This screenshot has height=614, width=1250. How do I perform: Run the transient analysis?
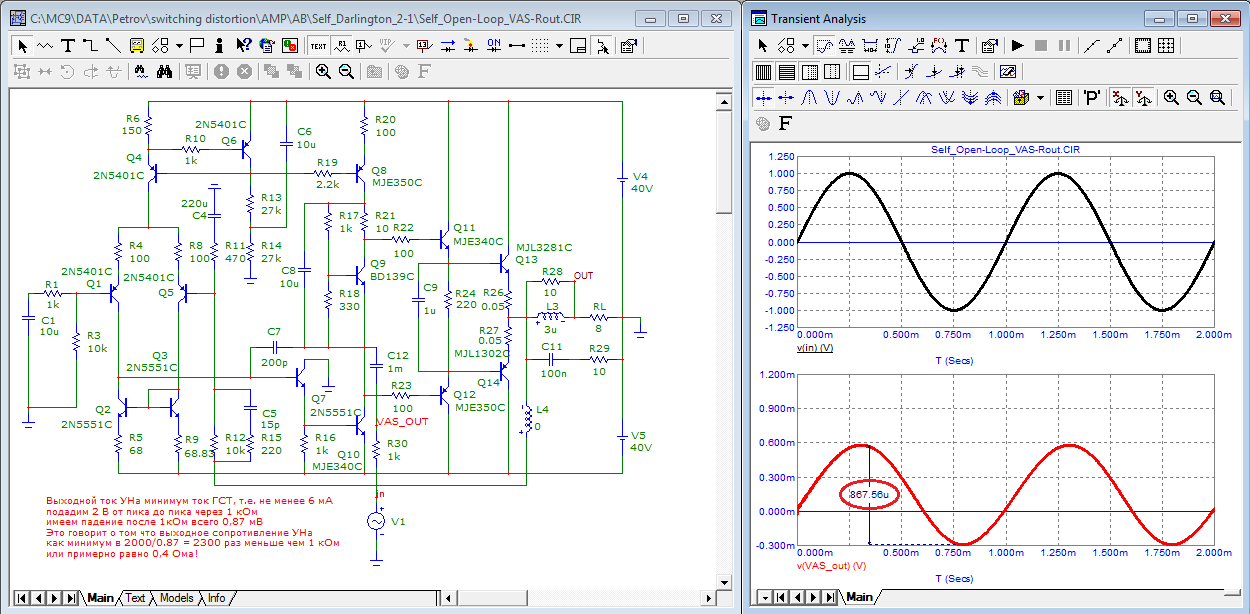(x=1017, y=45)
